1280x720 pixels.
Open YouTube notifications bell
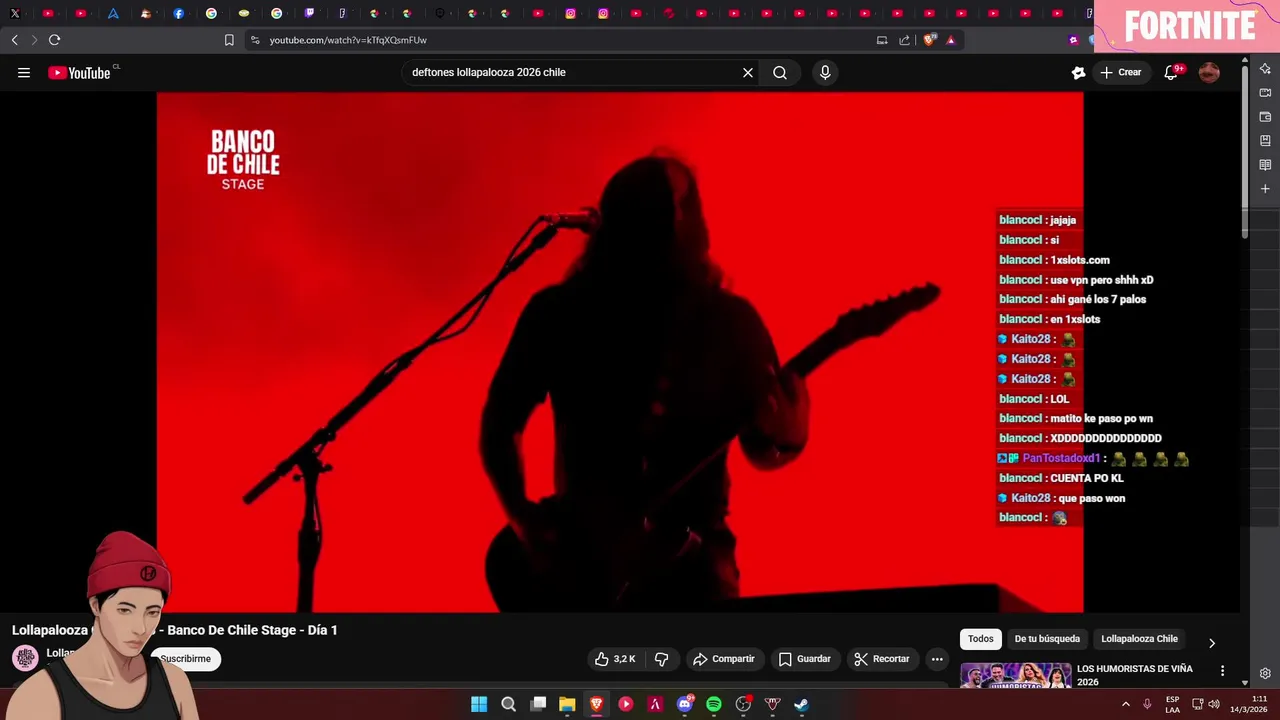(x=1172, y=72)
